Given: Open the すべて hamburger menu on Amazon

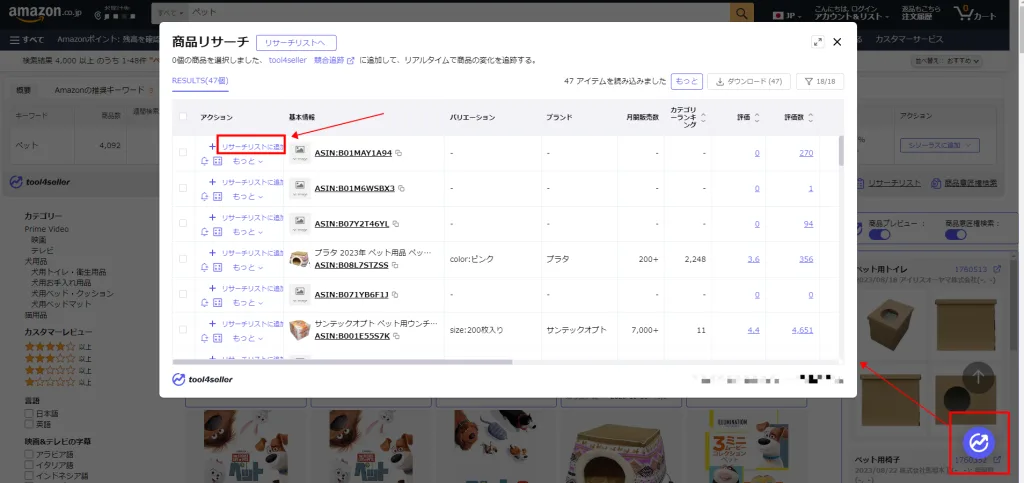Looking at the screenshot, I should point(27,39).
